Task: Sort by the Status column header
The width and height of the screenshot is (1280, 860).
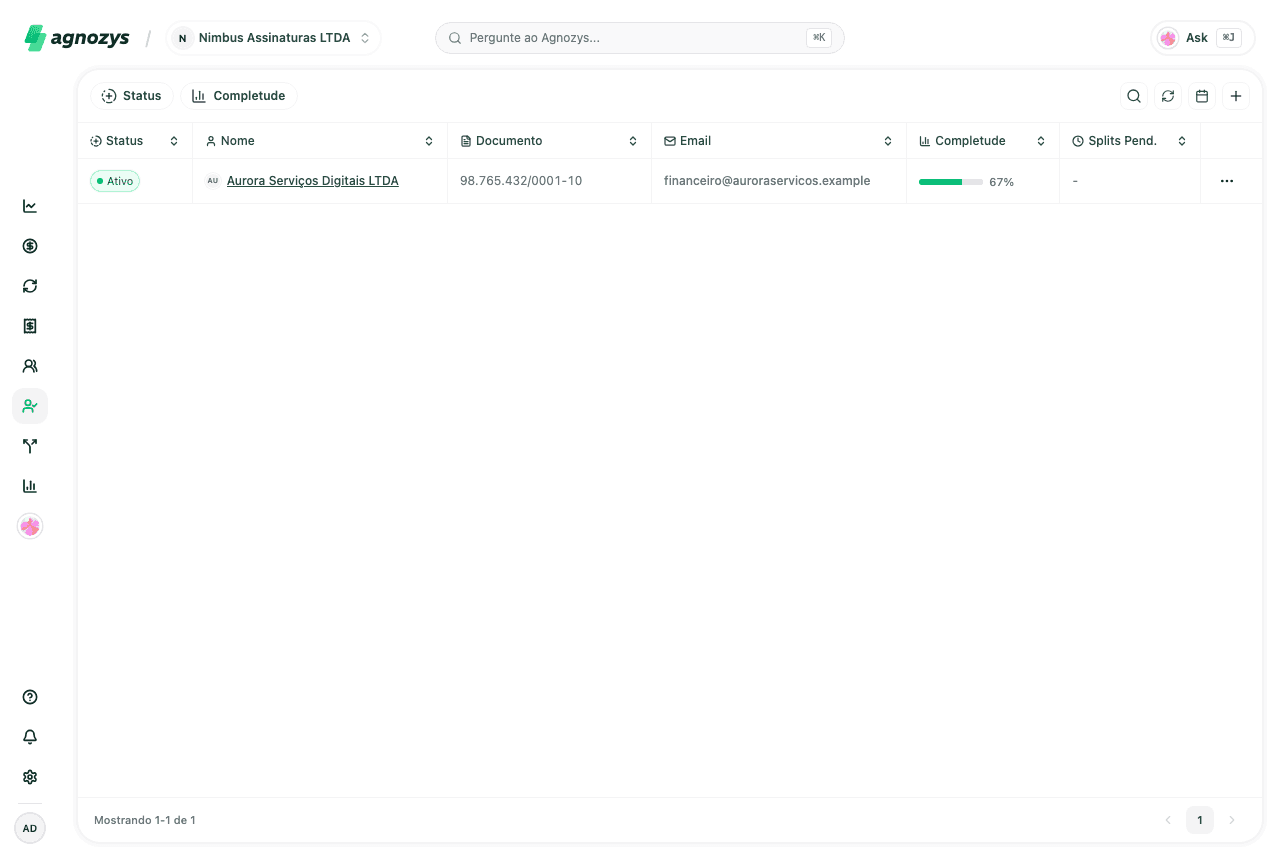Action: tap(135, 141)
